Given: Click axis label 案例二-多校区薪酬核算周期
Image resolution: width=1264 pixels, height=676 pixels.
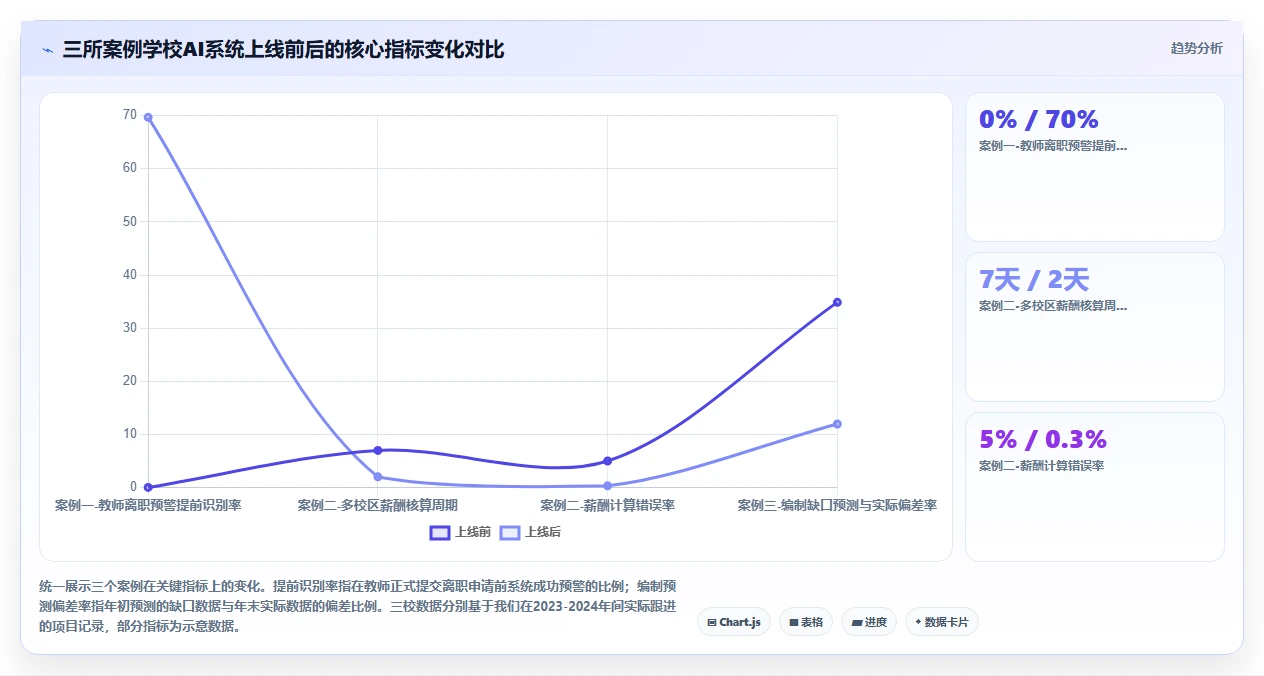Looking at the screenshot, I should [x=378, y=505].
